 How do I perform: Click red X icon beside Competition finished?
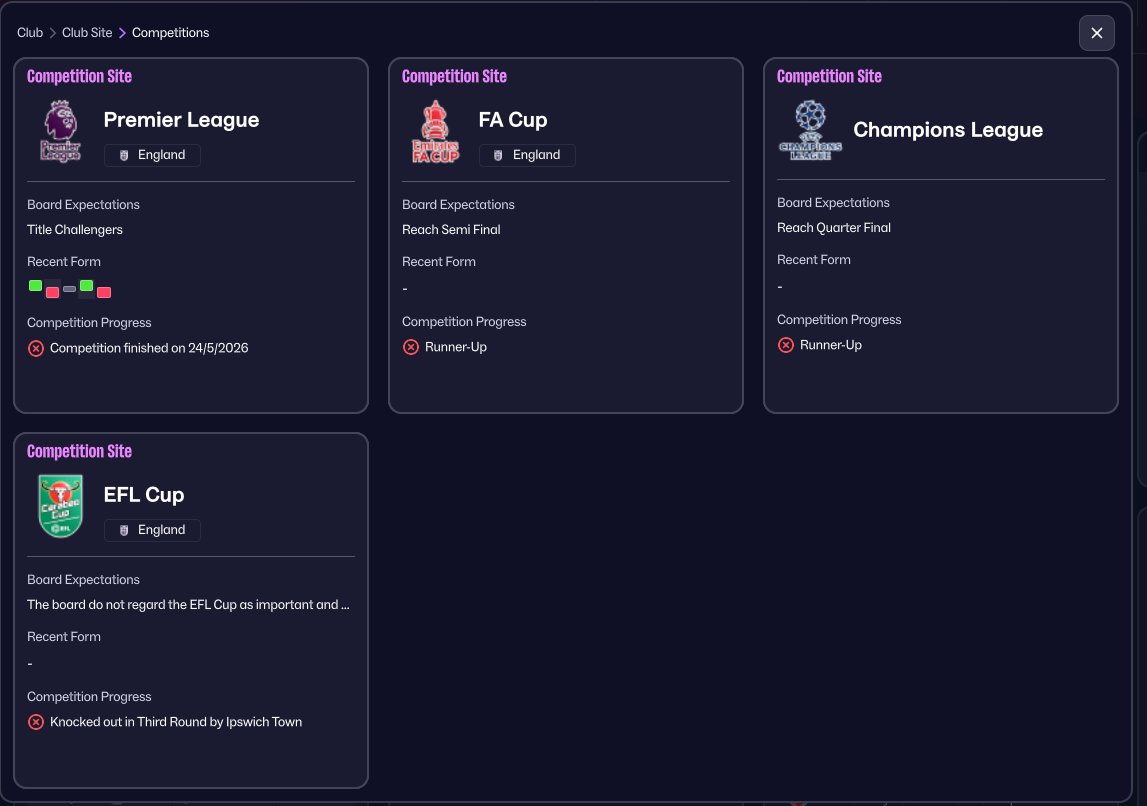tap(36, 349)
